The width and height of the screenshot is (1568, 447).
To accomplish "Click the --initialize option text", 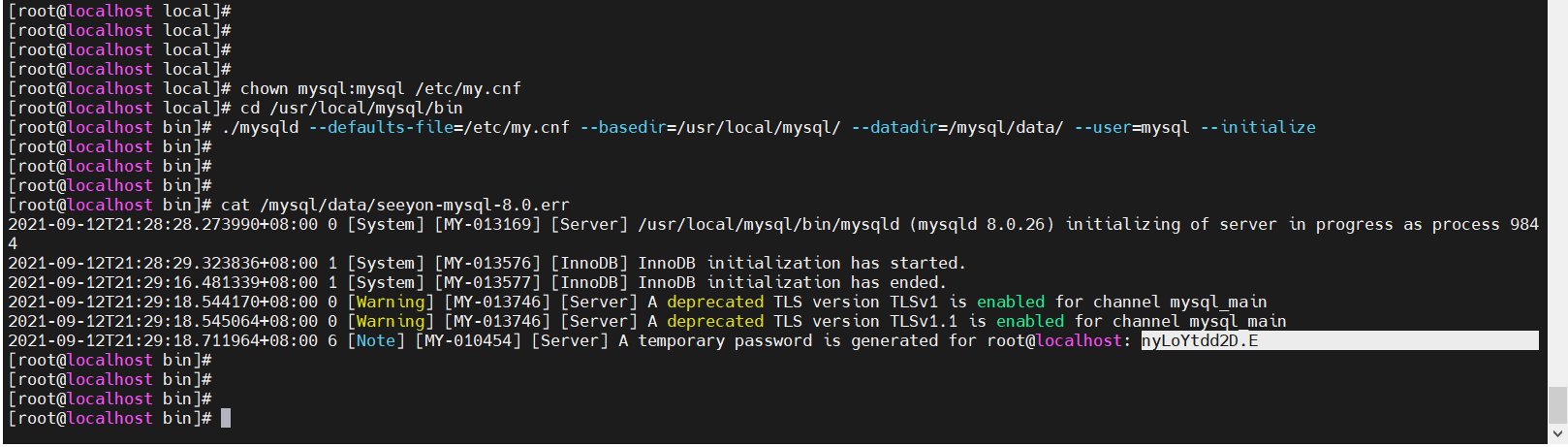I will click(x=1258, y=128).
